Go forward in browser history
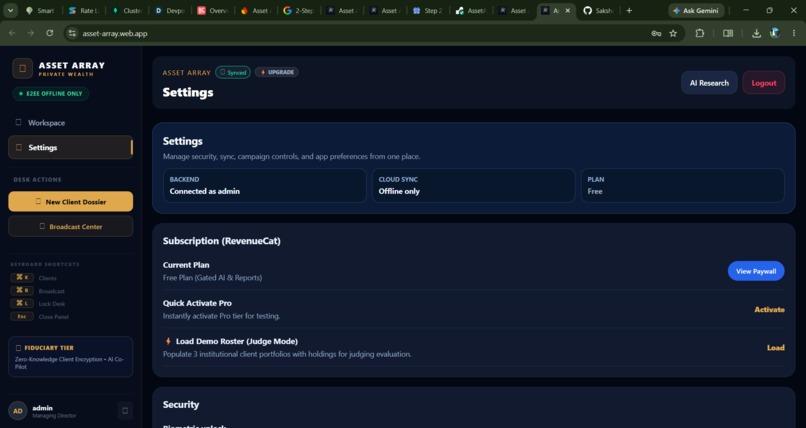Viewport: 806px width, 428px height. tap(31, 33)
